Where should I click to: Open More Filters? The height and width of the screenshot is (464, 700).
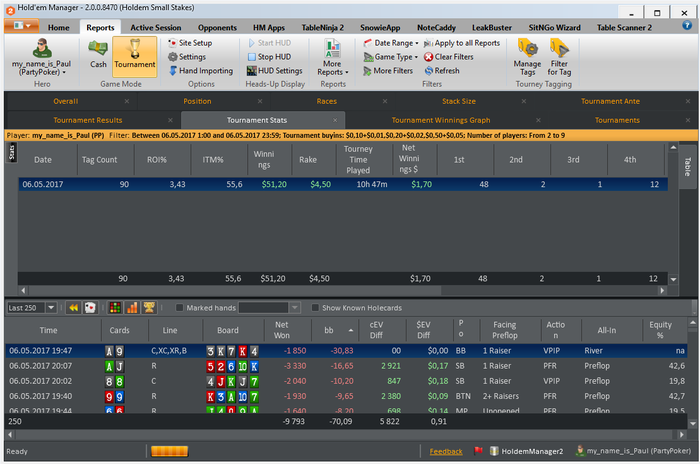pos(388,71)
